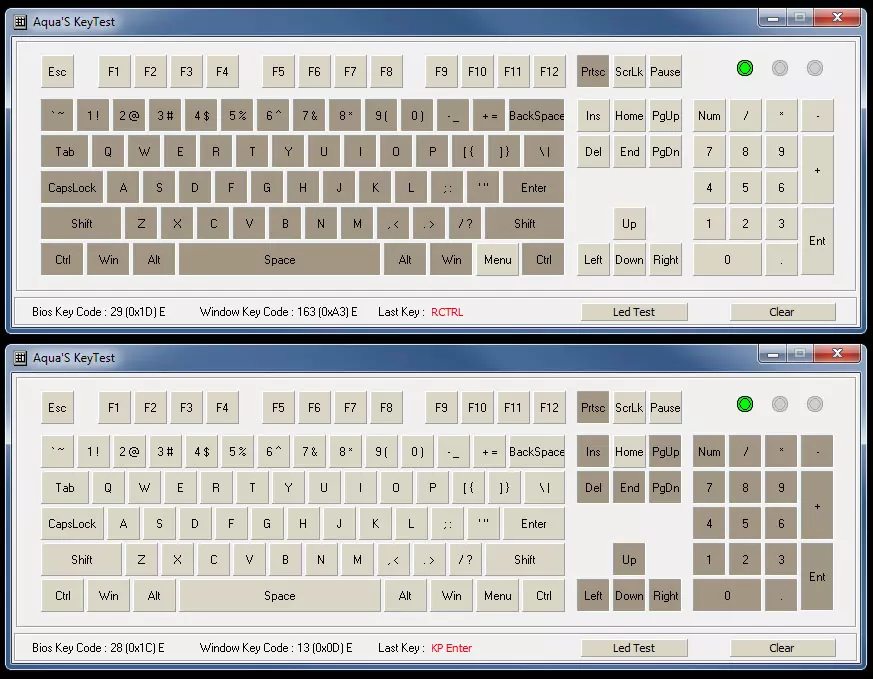Click the Led Test button in the top window

click(634, 312)
